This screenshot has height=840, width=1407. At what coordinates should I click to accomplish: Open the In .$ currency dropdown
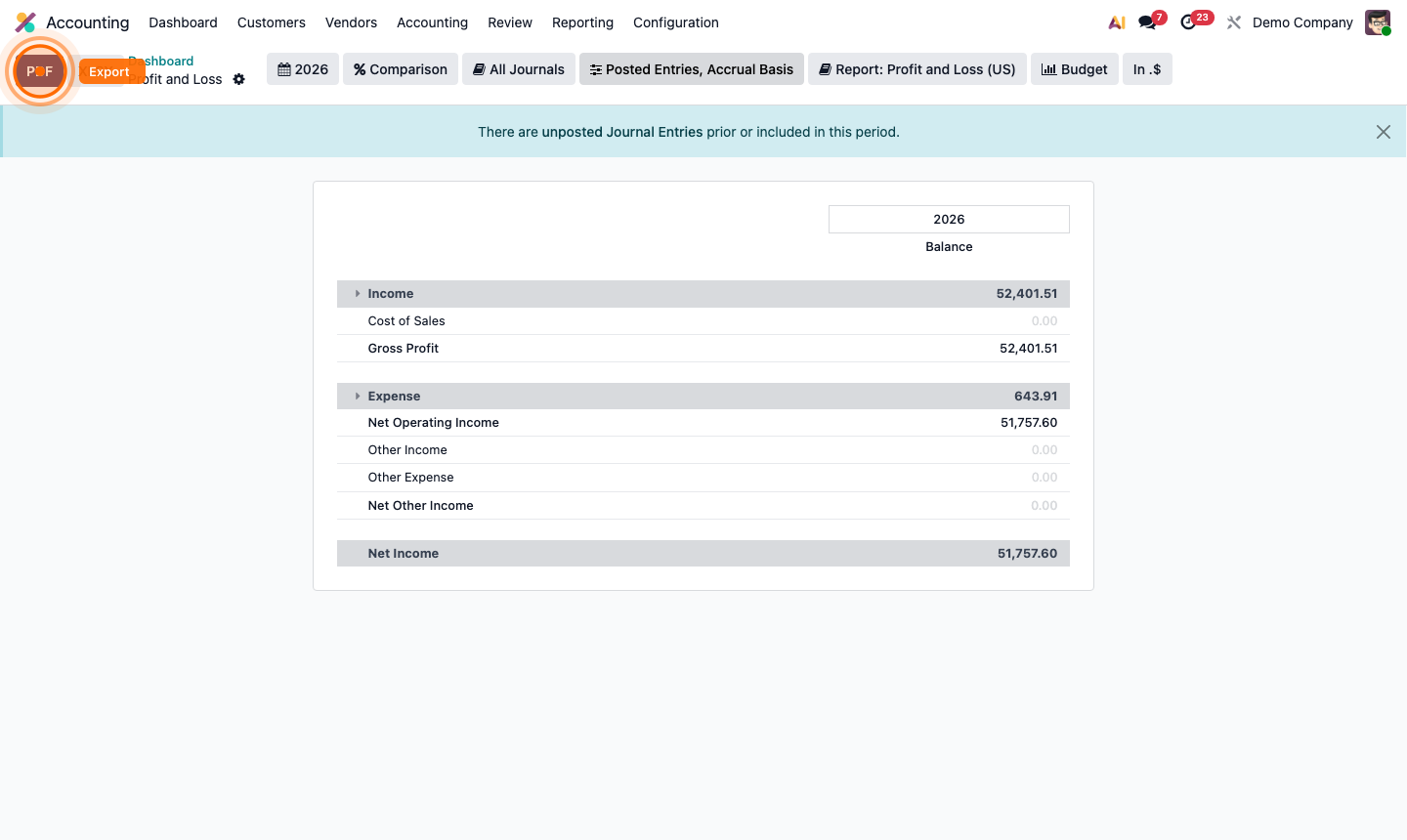[1147, 68]
